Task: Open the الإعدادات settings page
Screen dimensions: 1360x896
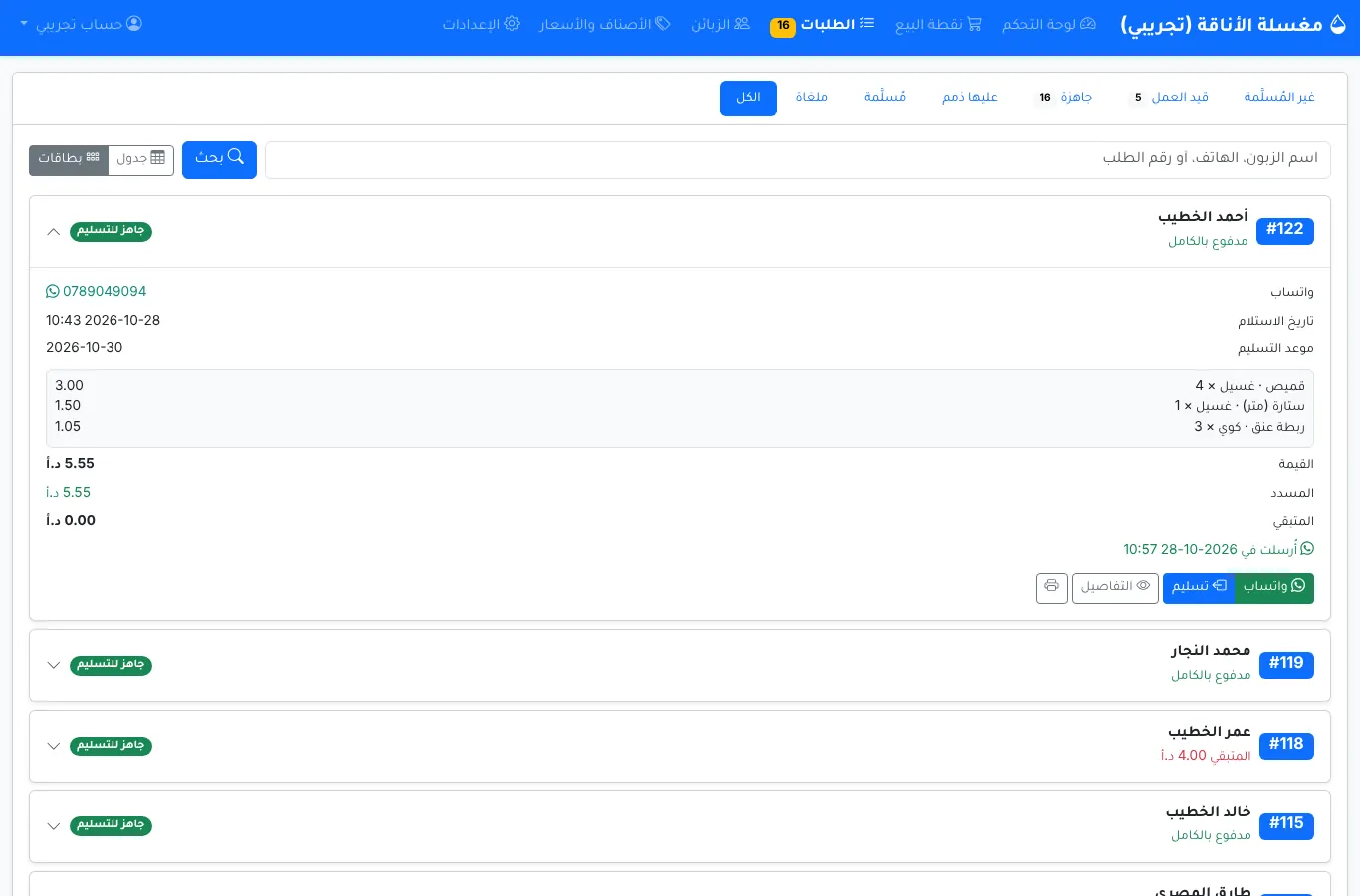Action: 481,24
